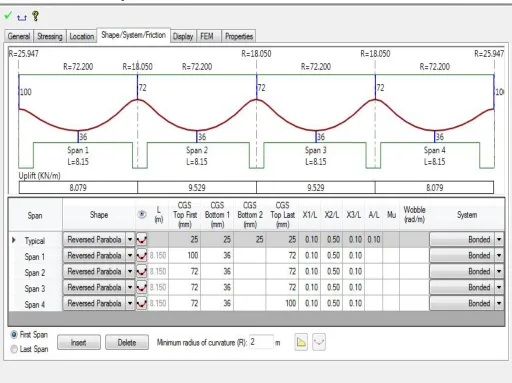The height and width of the screenshot is (383, 512).
Task: Open the key help icon
Action: point(35,16)
